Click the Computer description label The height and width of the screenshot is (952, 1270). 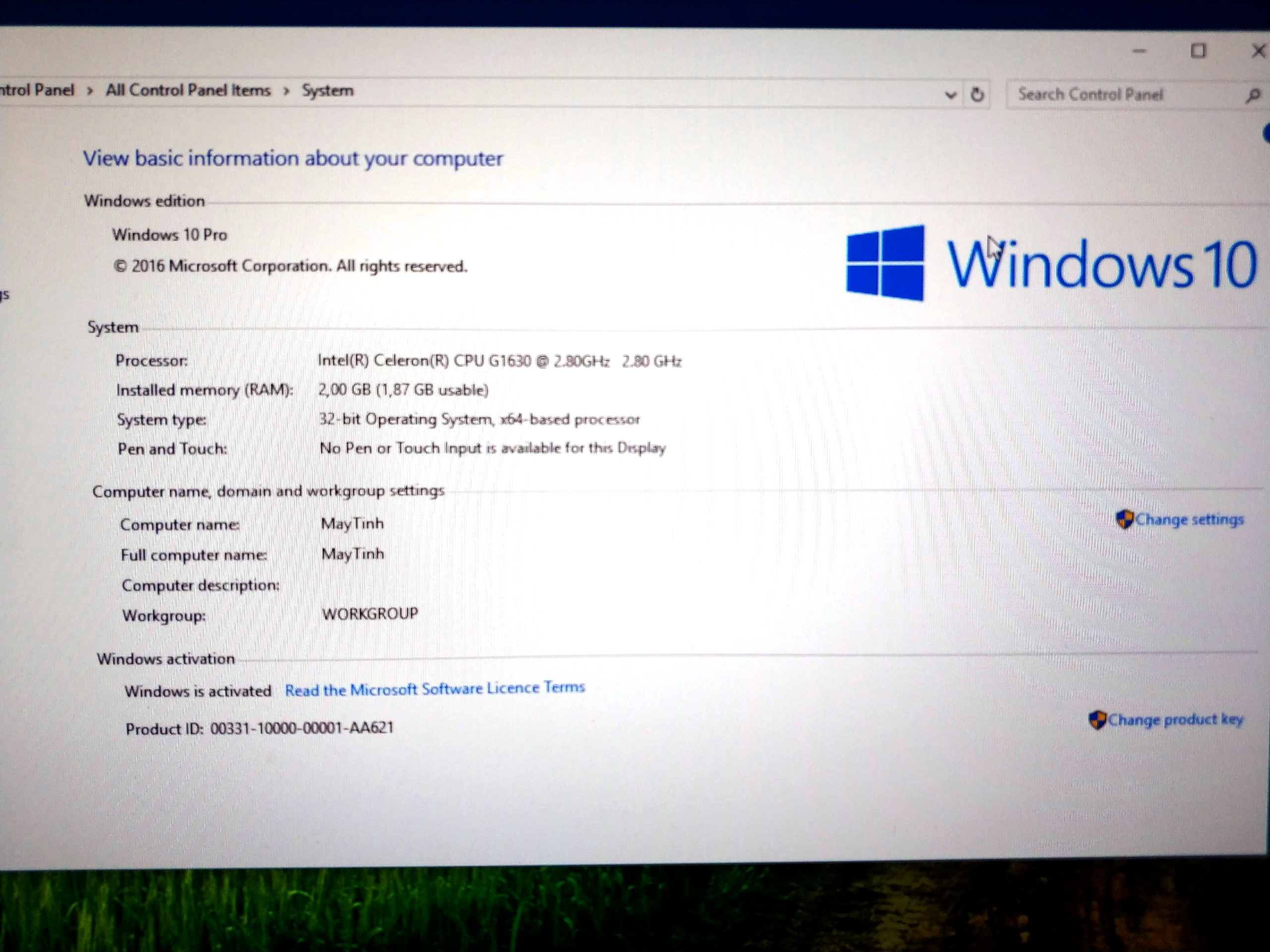coord(200,585)
